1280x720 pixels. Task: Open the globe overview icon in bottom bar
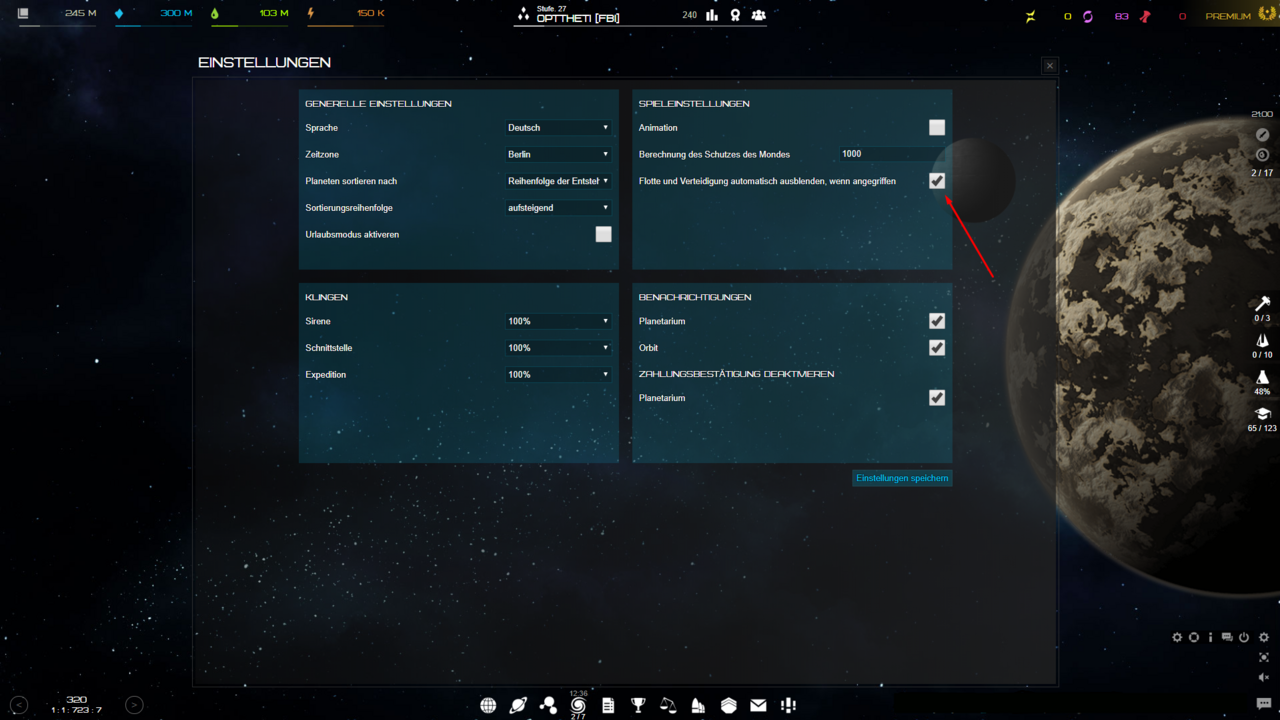pos(488,705)
